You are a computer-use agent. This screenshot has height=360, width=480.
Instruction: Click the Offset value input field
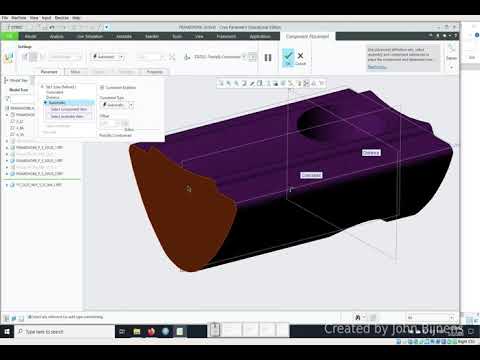(x=110, y=123)
